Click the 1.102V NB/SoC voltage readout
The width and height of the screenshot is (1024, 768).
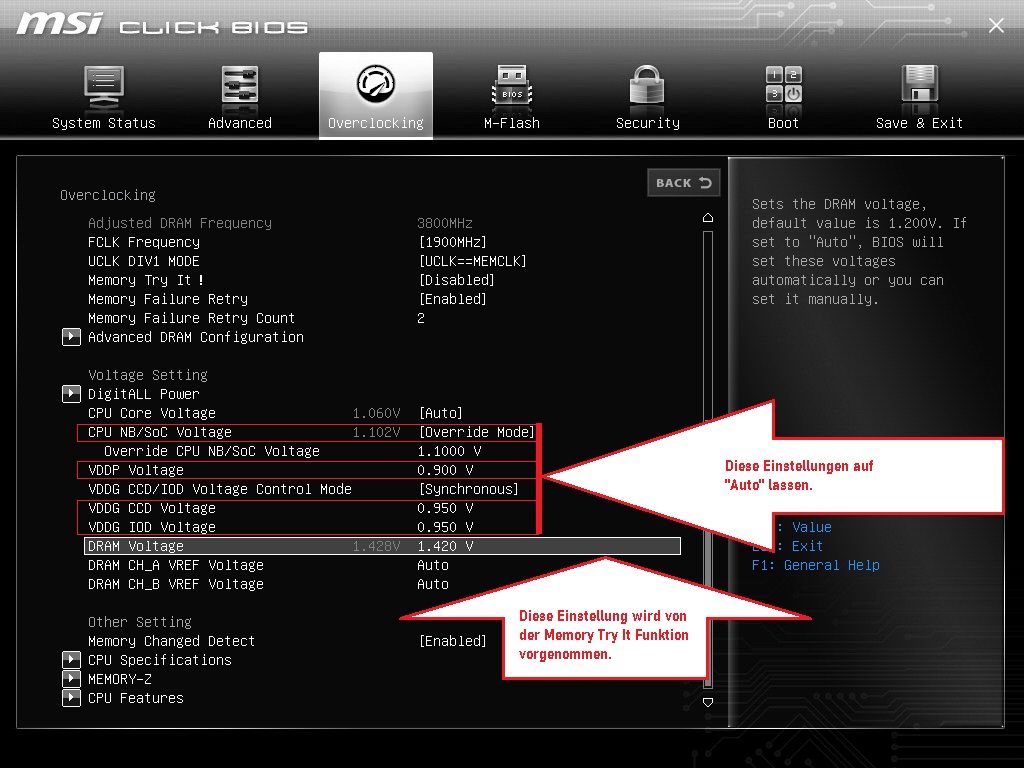376,432
